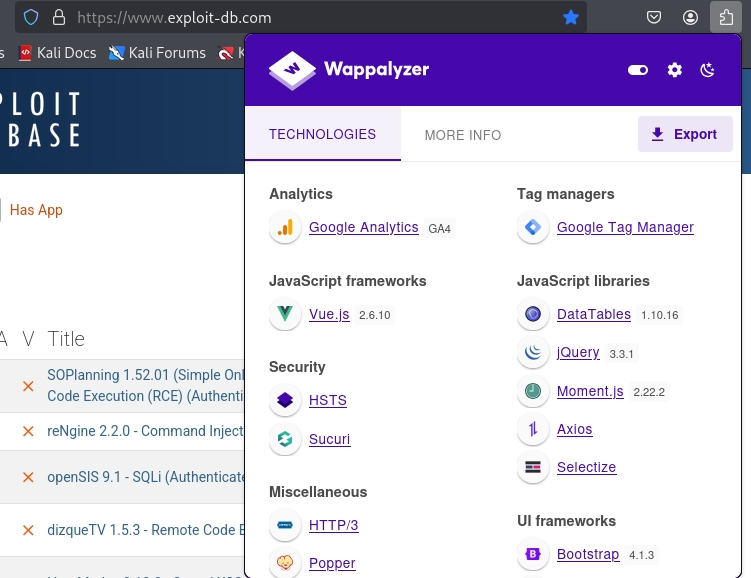Open the Vue.js link
Viewport: 751px width, 578px height.
point(329,314)
